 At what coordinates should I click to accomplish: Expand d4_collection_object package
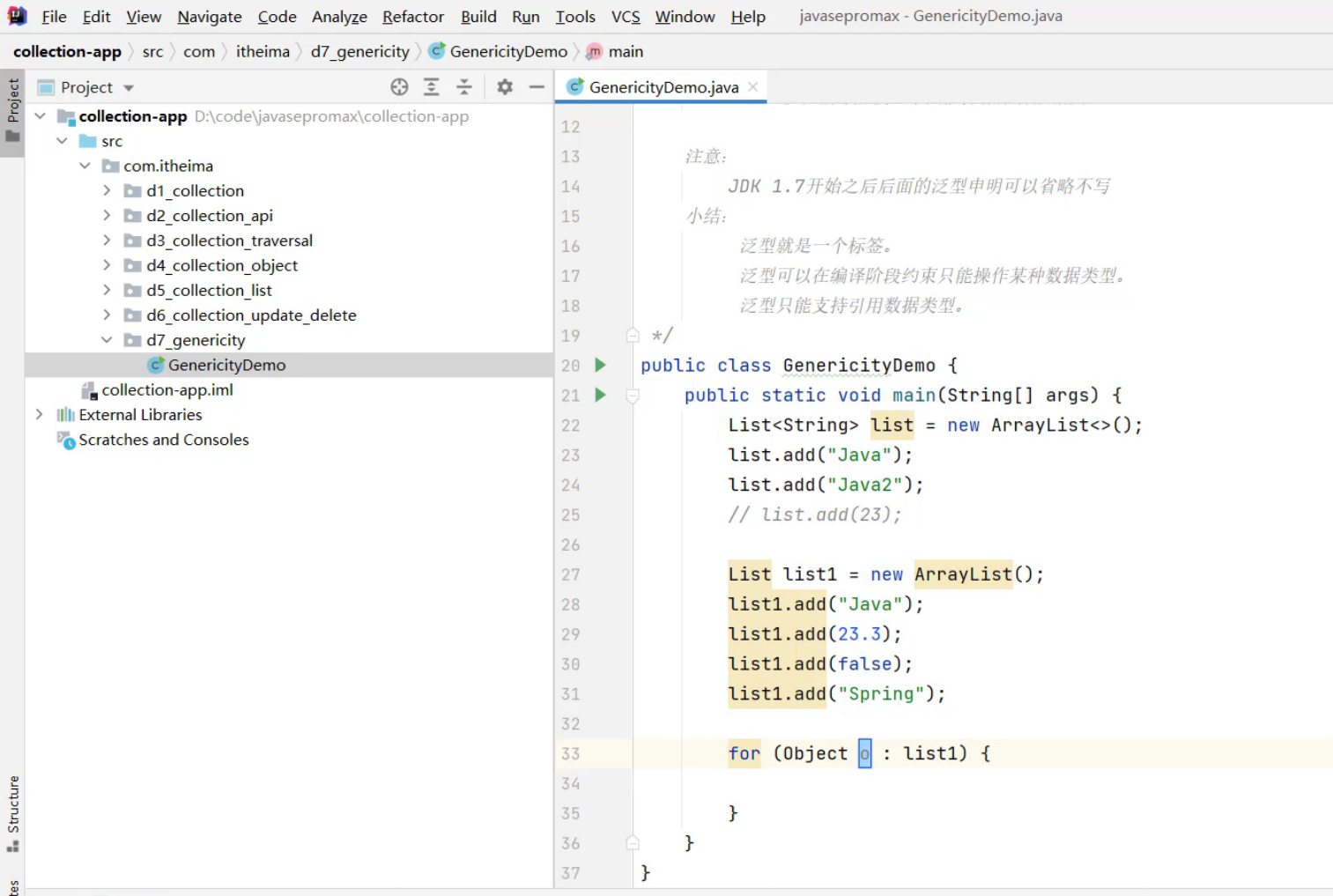coord(107,264)
